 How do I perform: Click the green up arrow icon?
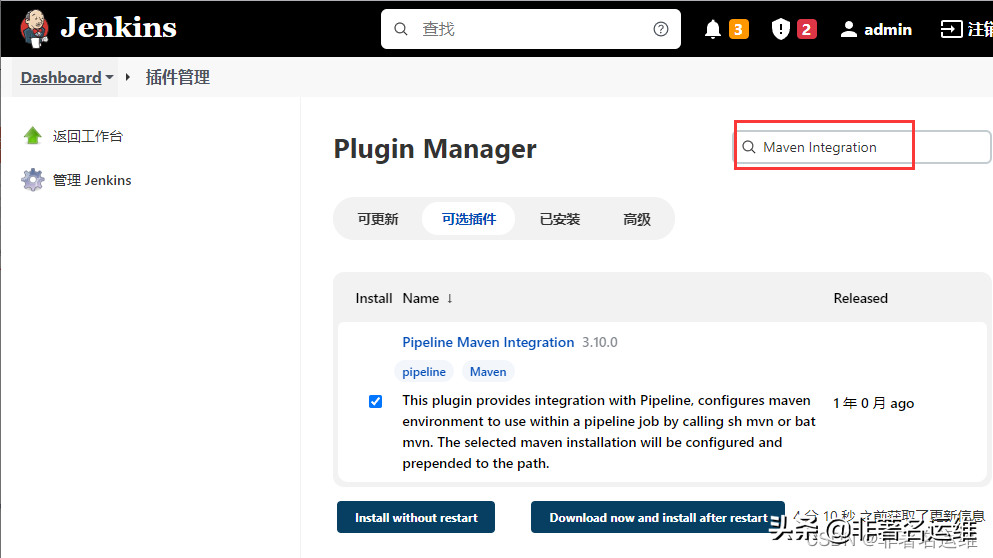click(33, 136)
